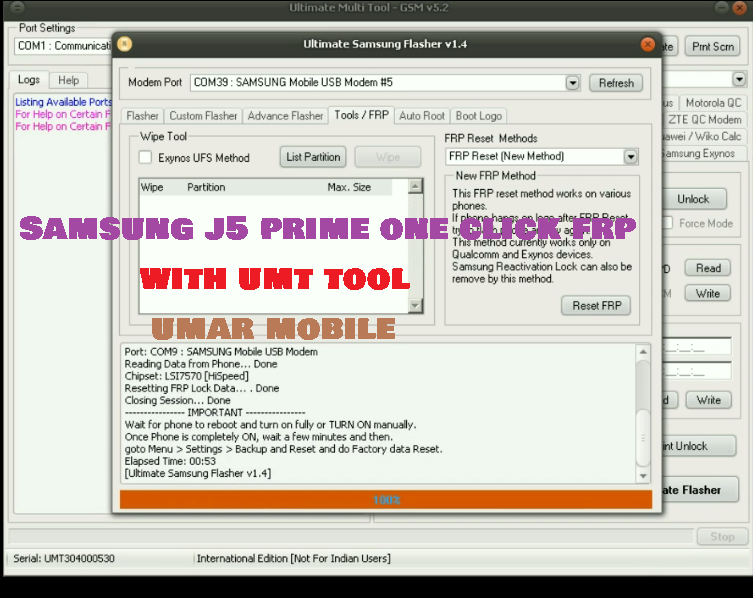Click the Stop button
Image resolution: width=753 pixels, height=598 pixels.
pos(722,537)
